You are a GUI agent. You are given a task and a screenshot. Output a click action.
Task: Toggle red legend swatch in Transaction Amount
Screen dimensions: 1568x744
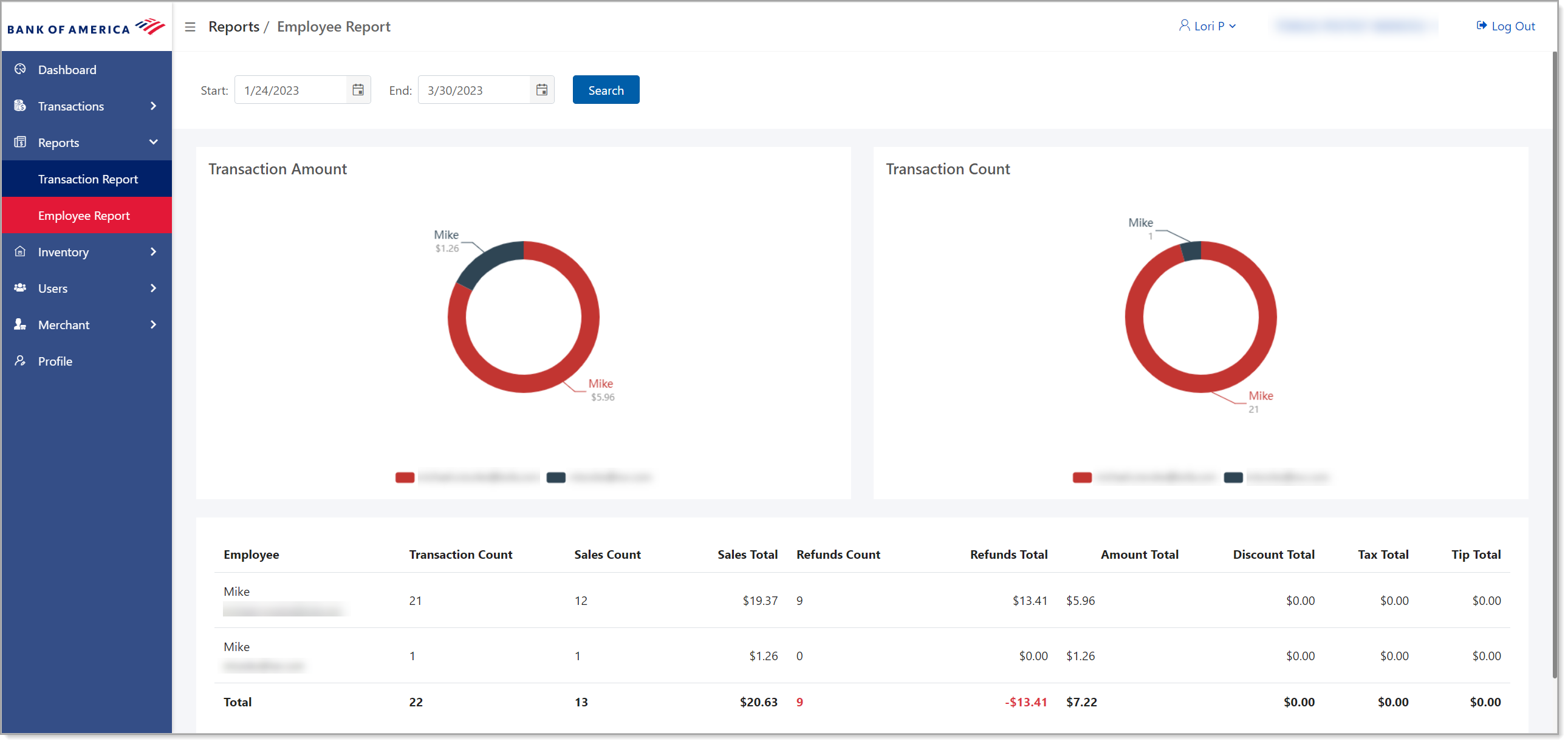405,477
